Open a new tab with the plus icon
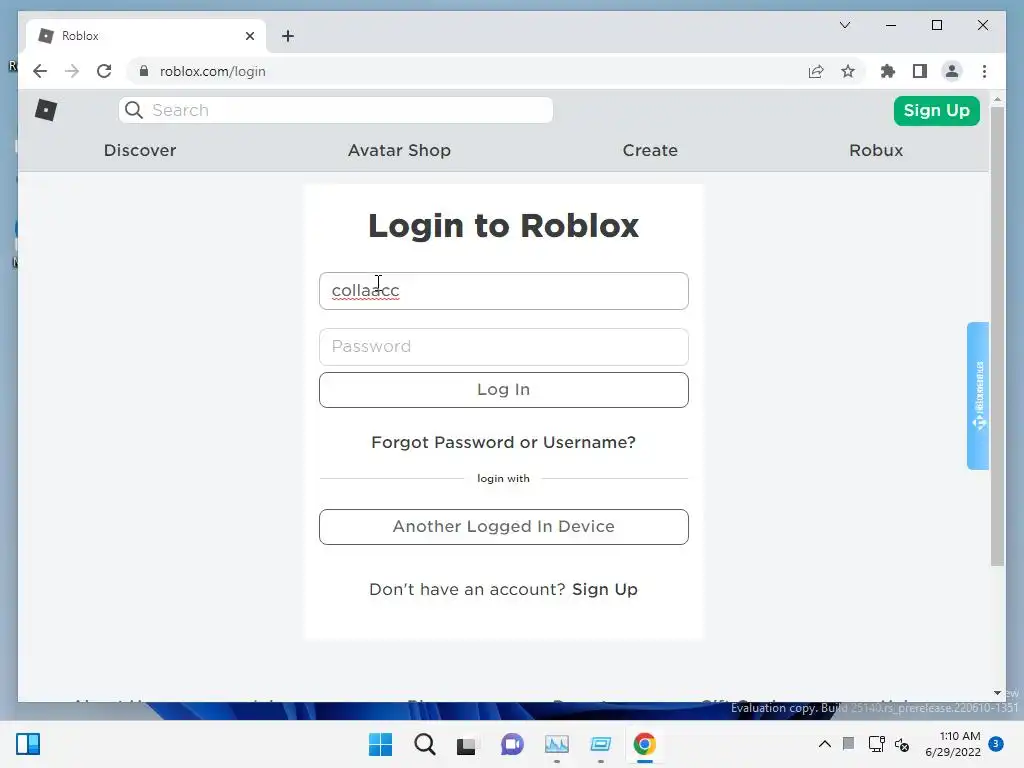Screen dimensions: 1024x768 tap(288, 36)
